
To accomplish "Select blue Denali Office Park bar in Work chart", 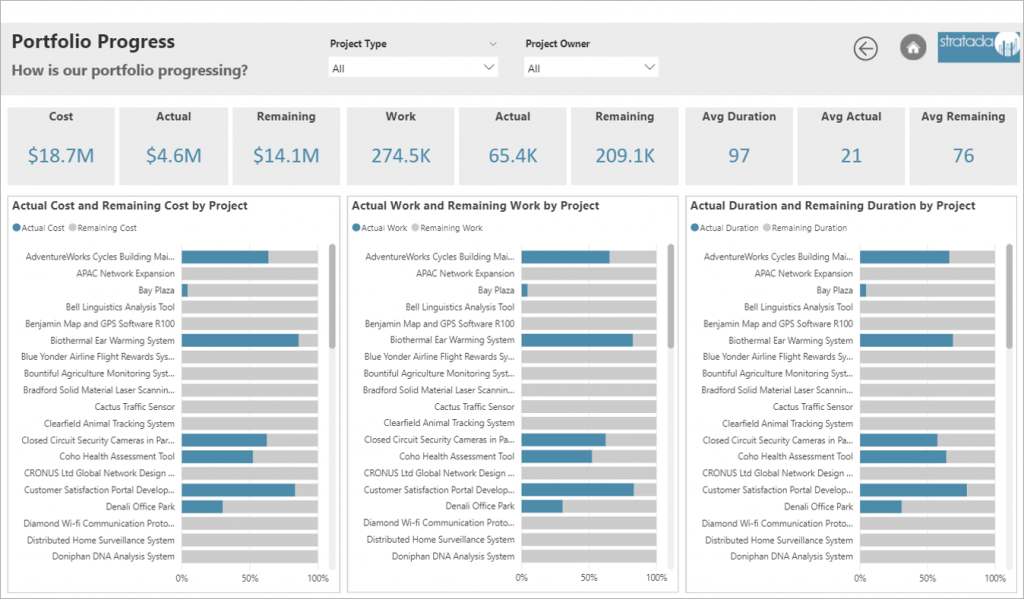I will tap(542, 506).
